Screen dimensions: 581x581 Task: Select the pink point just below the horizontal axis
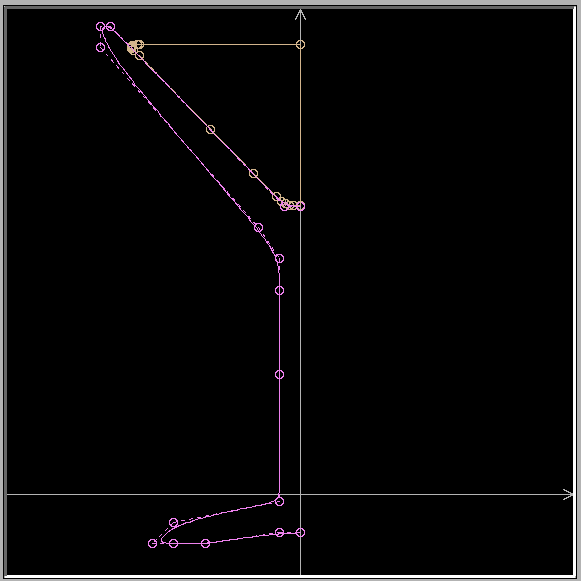(280, 501)
